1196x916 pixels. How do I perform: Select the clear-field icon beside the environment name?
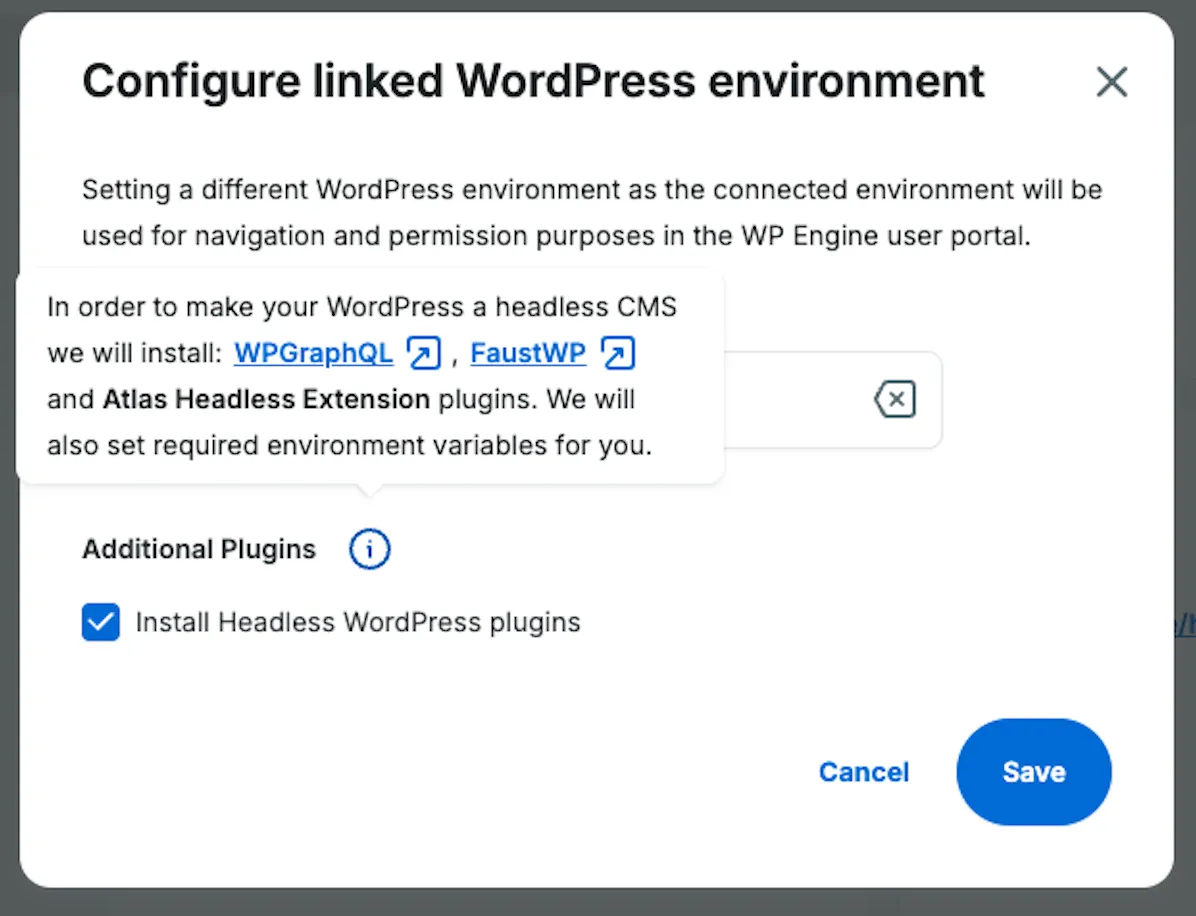click(x=895, y=399)
